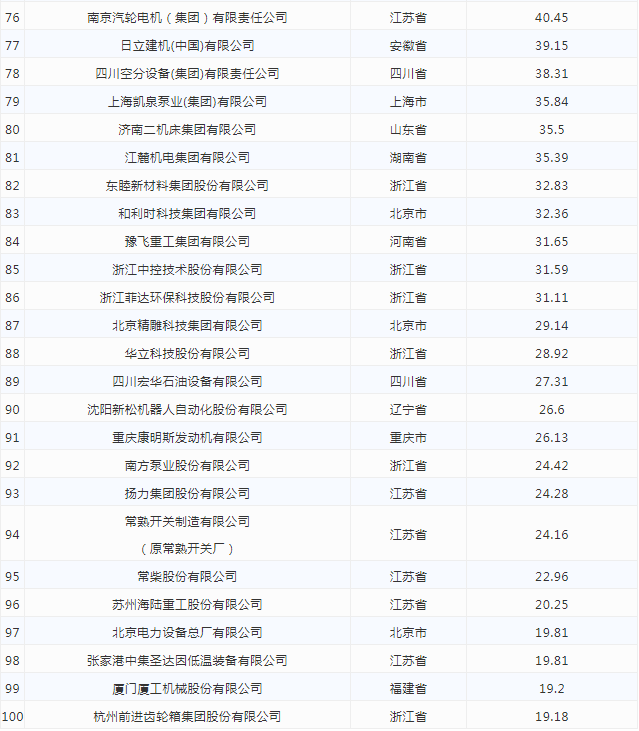Click the value 32.83

coord(551,186)
